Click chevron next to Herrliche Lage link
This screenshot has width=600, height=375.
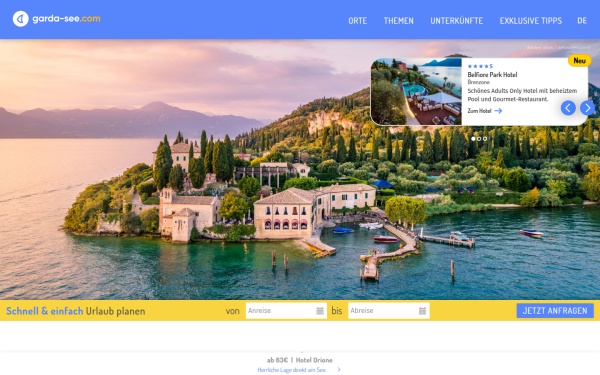(339, 370)
